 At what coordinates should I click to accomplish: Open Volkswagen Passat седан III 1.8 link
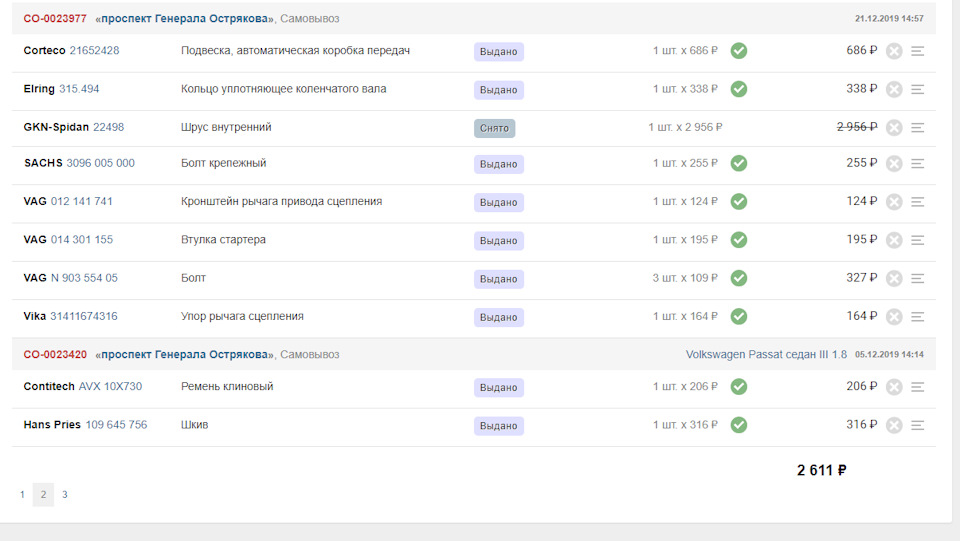(x=766, y=355)
